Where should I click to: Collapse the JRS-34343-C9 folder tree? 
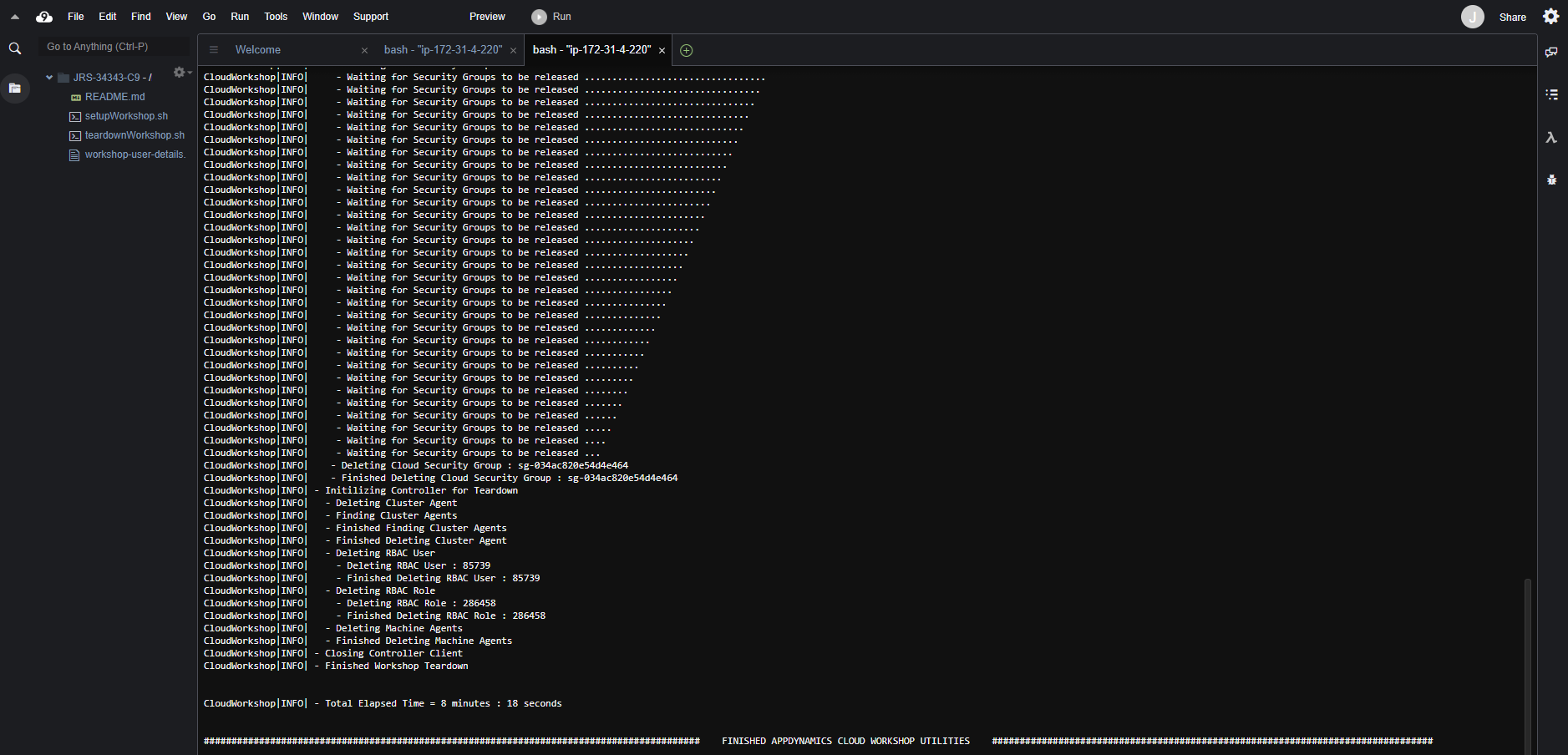point(49,78)
